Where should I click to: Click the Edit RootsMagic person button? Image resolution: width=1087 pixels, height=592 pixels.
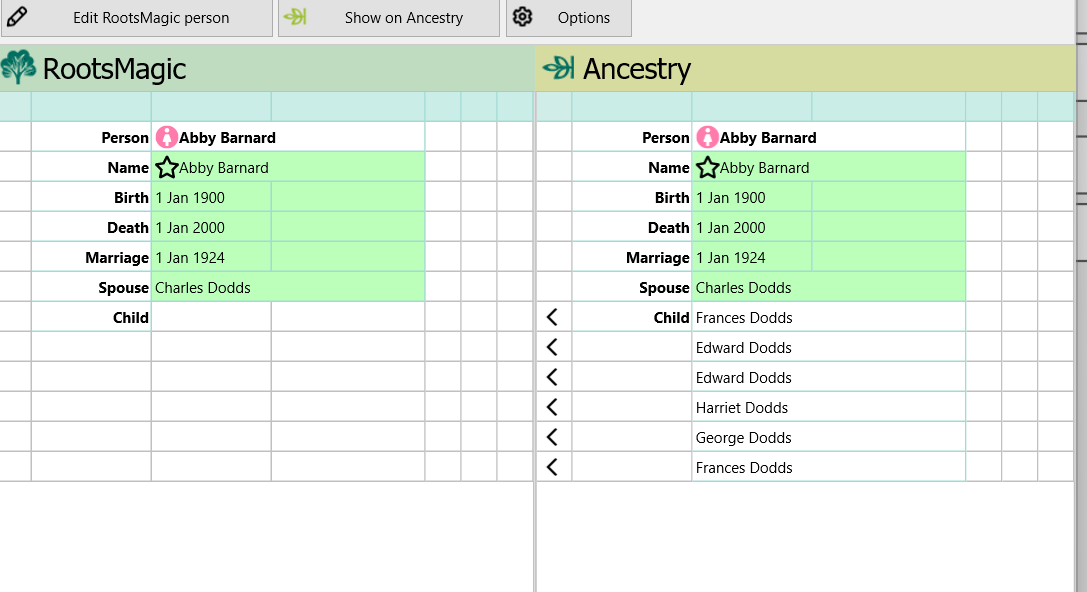[137, 18]
